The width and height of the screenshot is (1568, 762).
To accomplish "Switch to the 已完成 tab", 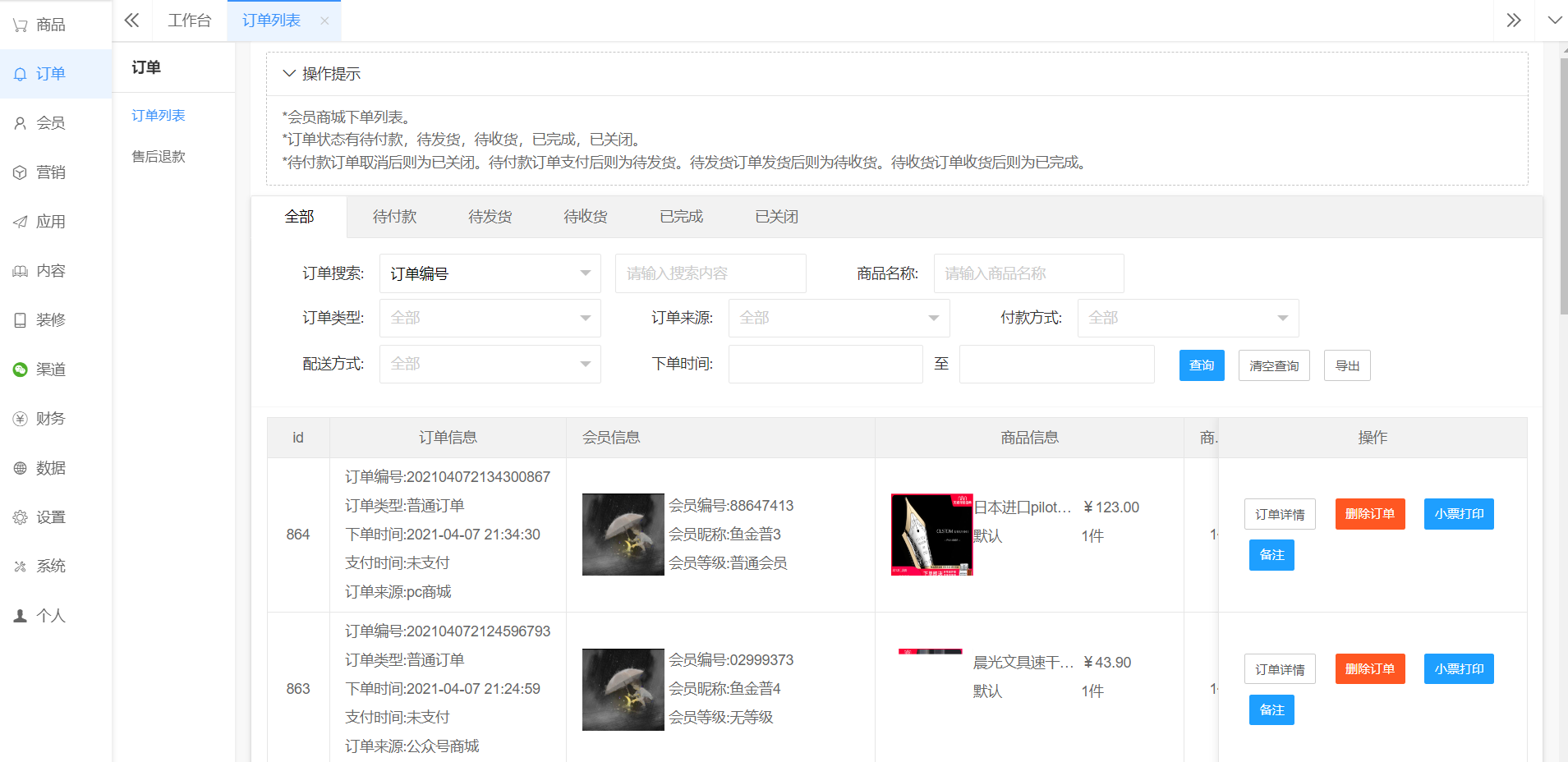I will tap(682, 217).
